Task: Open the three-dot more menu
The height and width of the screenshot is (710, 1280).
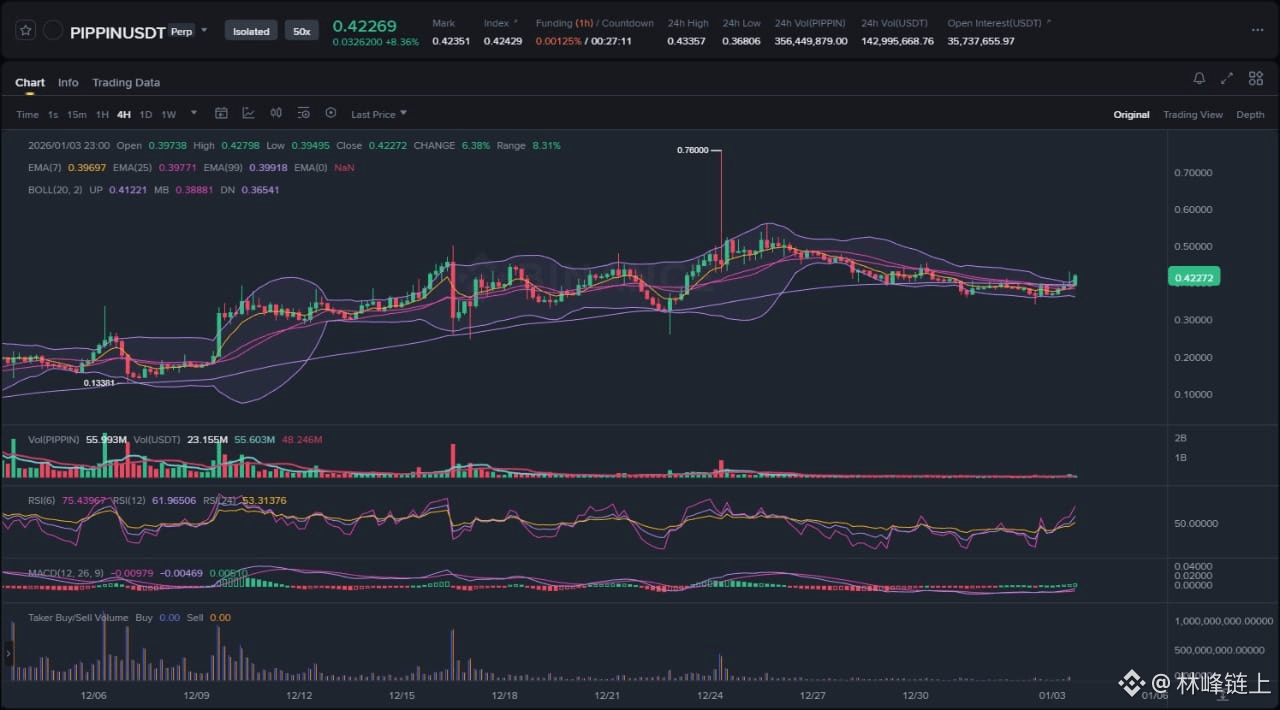Action: (1257, 30)
